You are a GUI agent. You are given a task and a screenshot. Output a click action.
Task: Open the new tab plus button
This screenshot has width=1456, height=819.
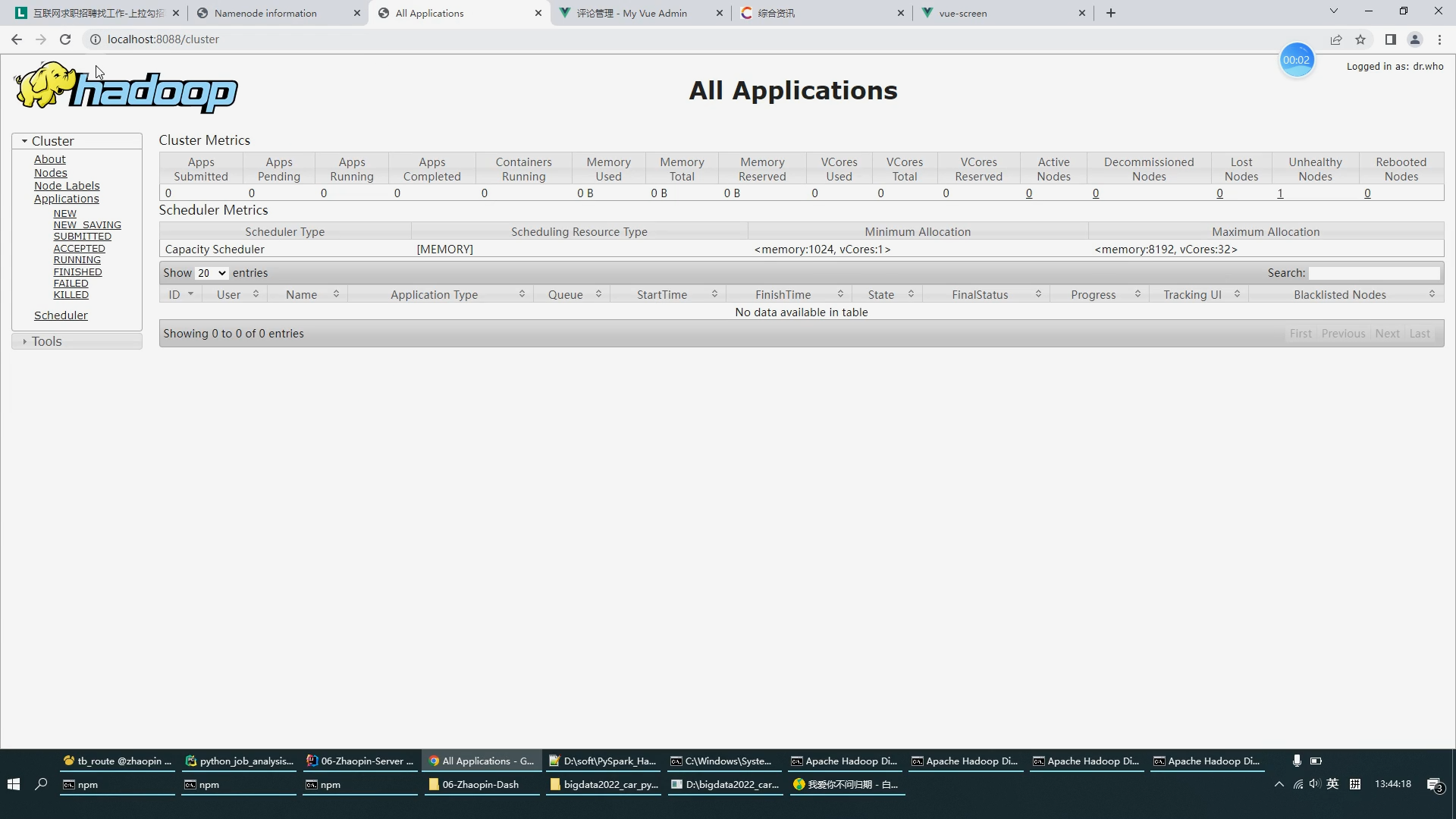pyautogui.click(x=1111, y=13)
